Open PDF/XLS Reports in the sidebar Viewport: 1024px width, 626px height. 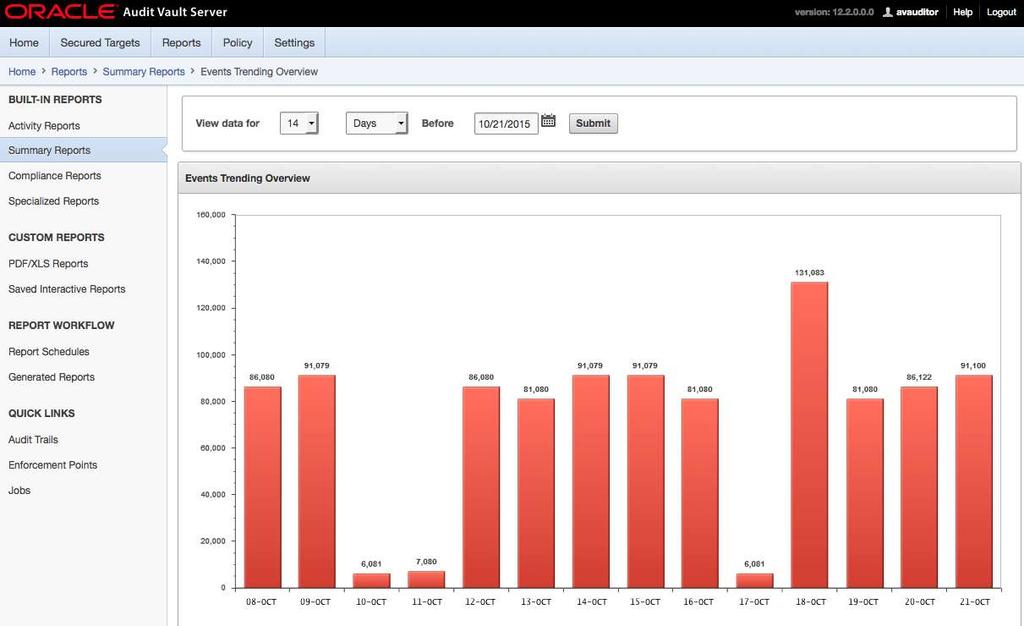[x=48, y=263]
